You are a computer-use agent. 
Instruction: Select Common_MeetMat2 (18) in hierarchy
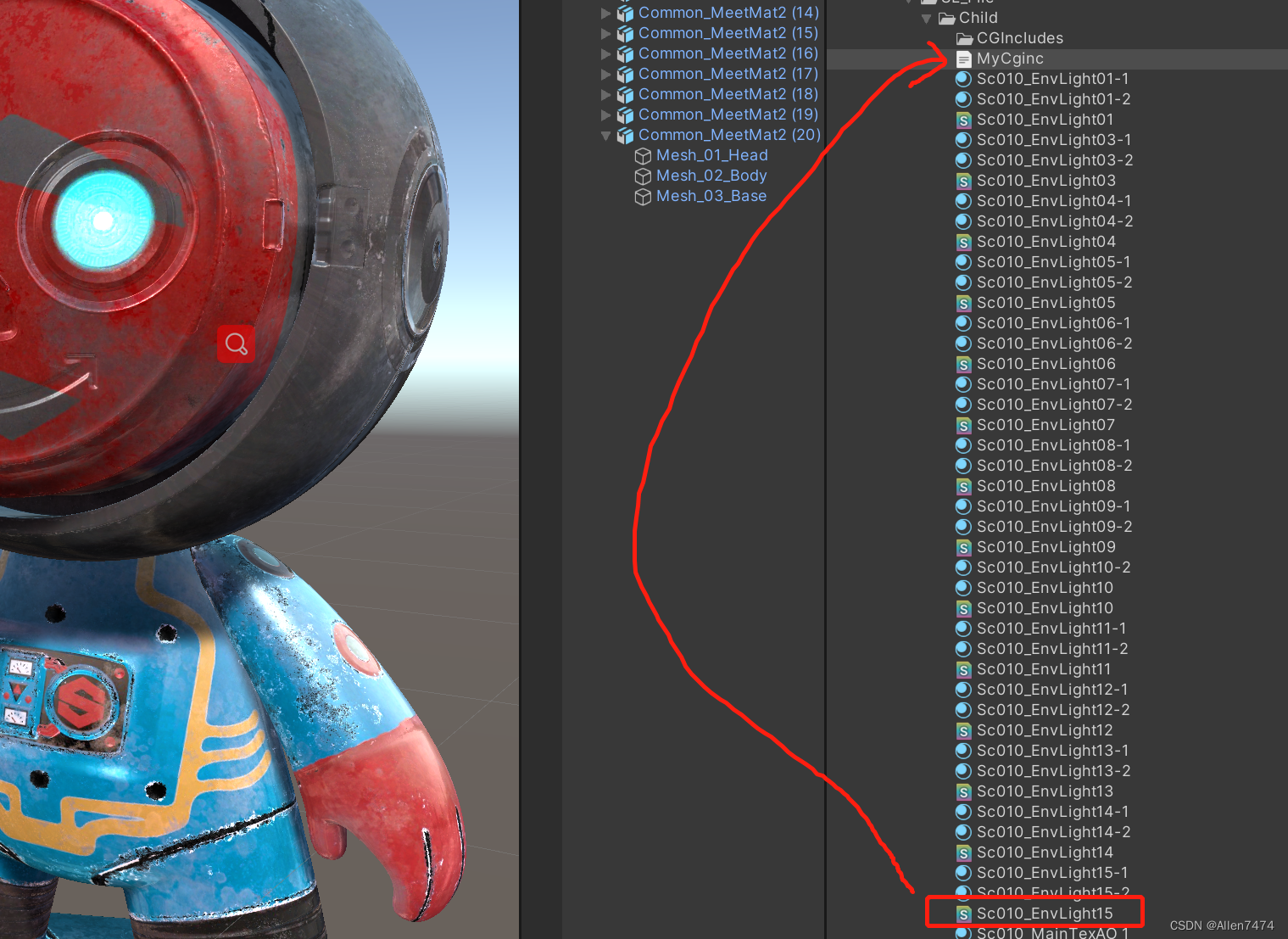(x=728, y=94)
